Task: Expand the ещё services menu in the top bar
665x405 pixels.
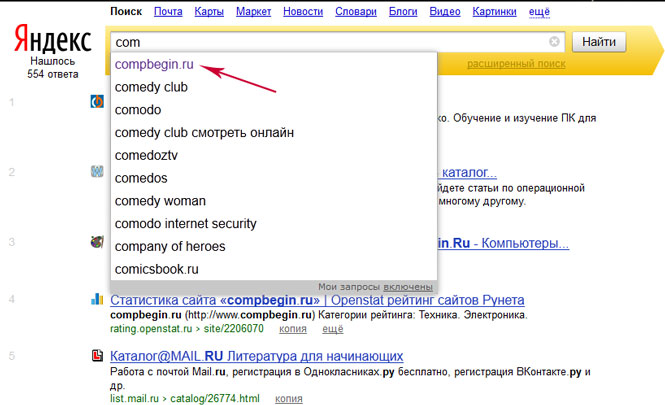Action: coord(539,11)
